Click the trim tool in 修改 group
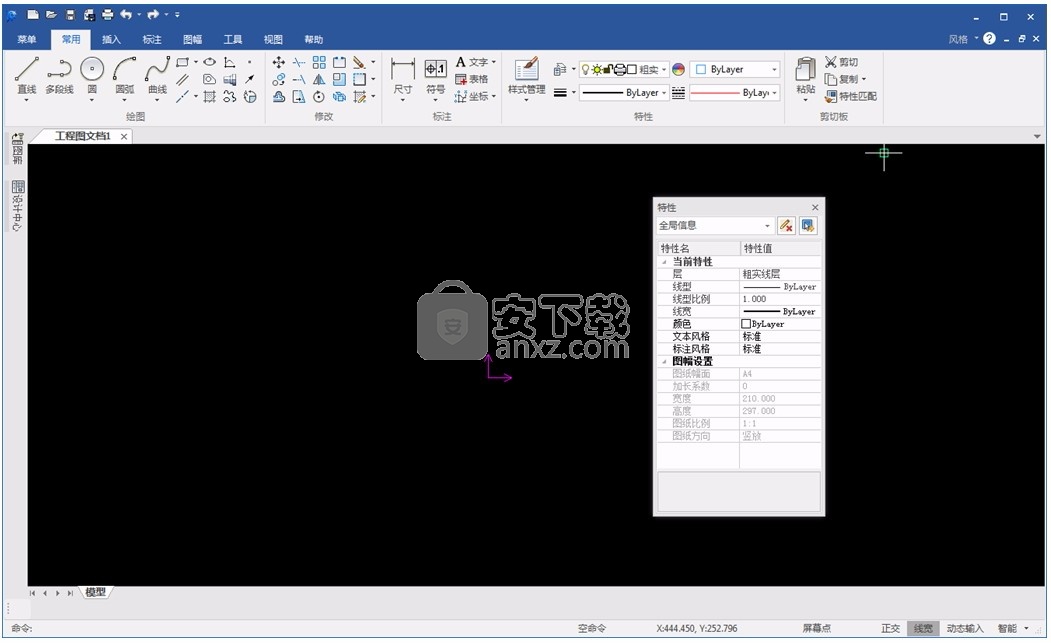1051x643 pixels. pos(299,62)
